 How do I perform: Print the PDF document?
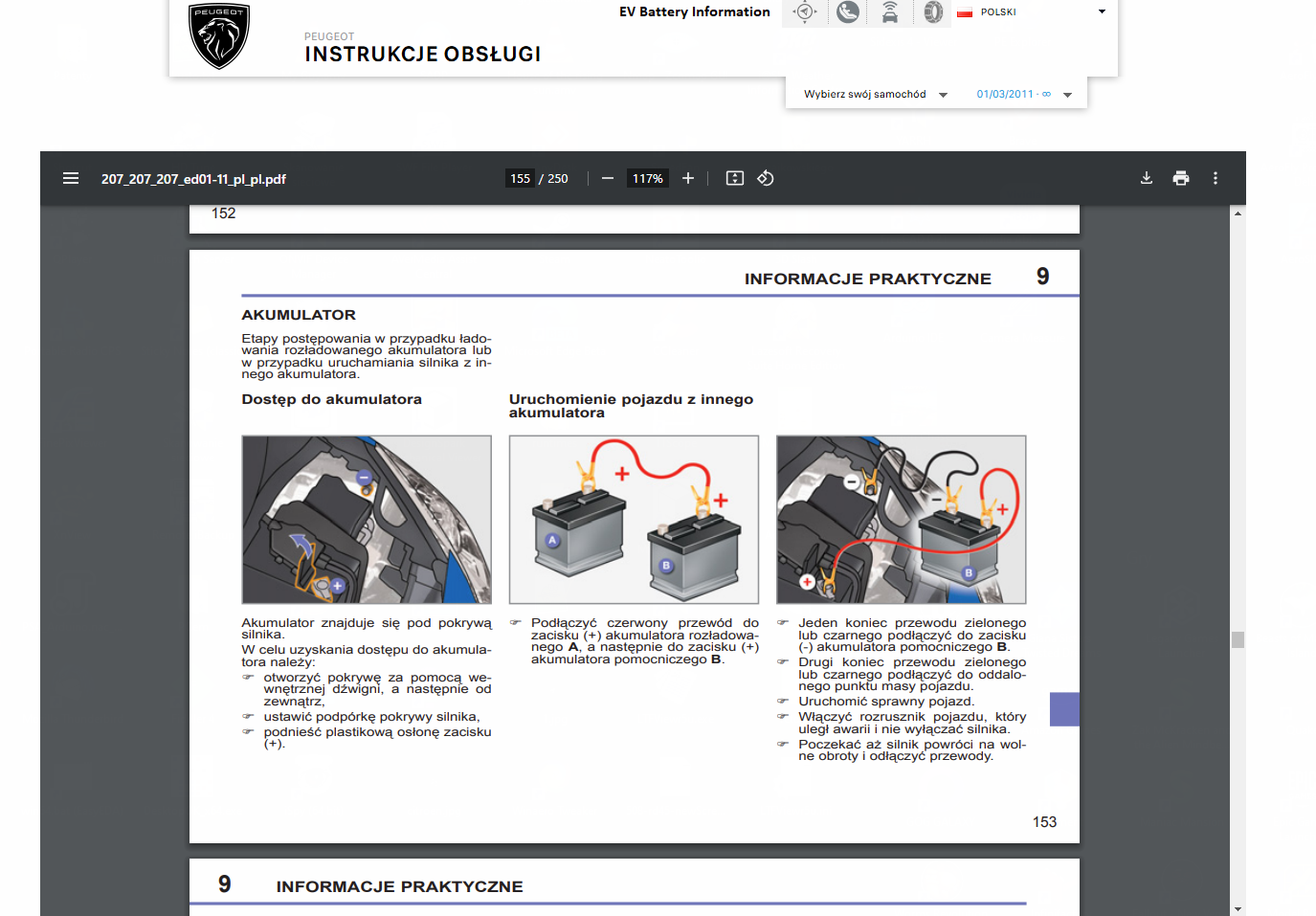click(1181, 178)
